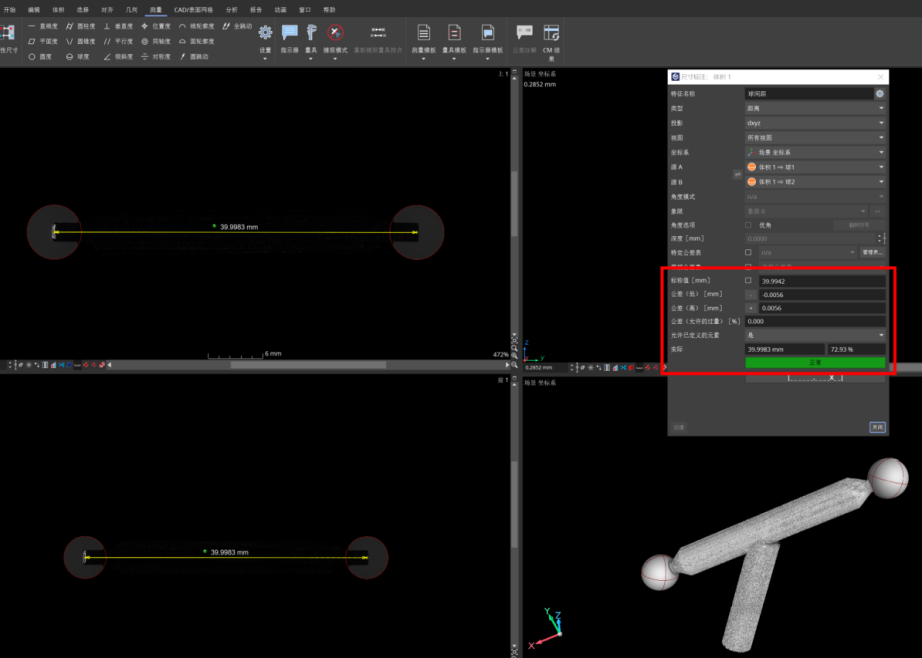Click the 量具 caliper icon
The image size is (922, 658).
tap(311, 32)
